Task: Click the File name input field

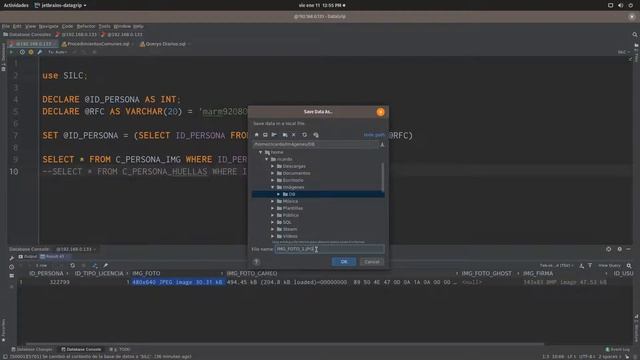Action: [329, 249]
